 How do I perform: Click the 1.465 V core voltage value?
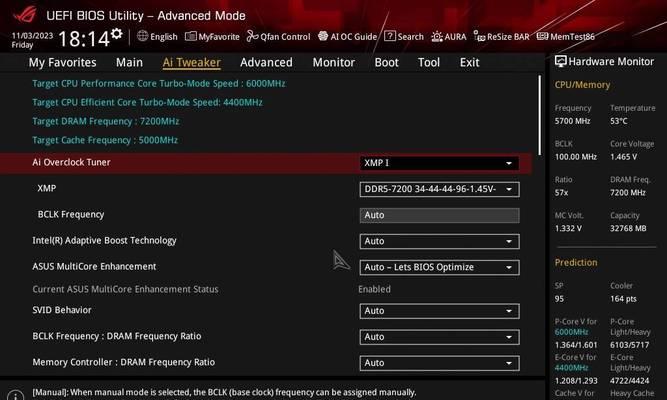pyautogui.click(x=623, y=157)
